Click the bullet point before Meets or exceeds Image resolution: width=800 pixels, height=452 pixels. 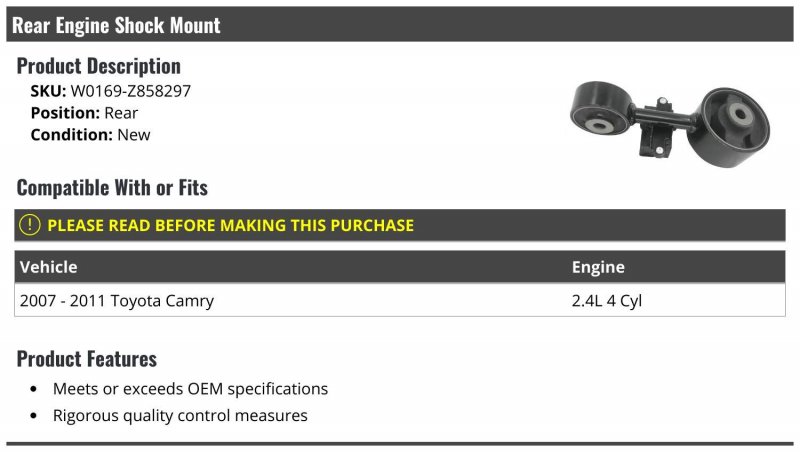pyautogui.click(x=34, y=389)
